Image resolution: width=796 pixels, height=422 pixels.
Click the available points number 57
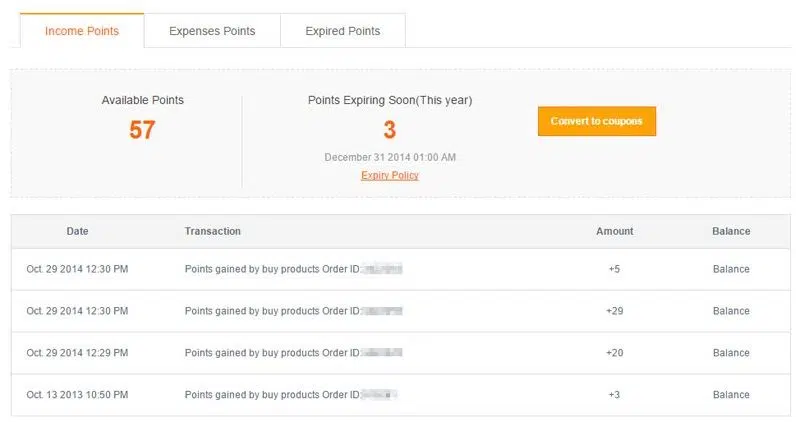(x=142, y=129)
